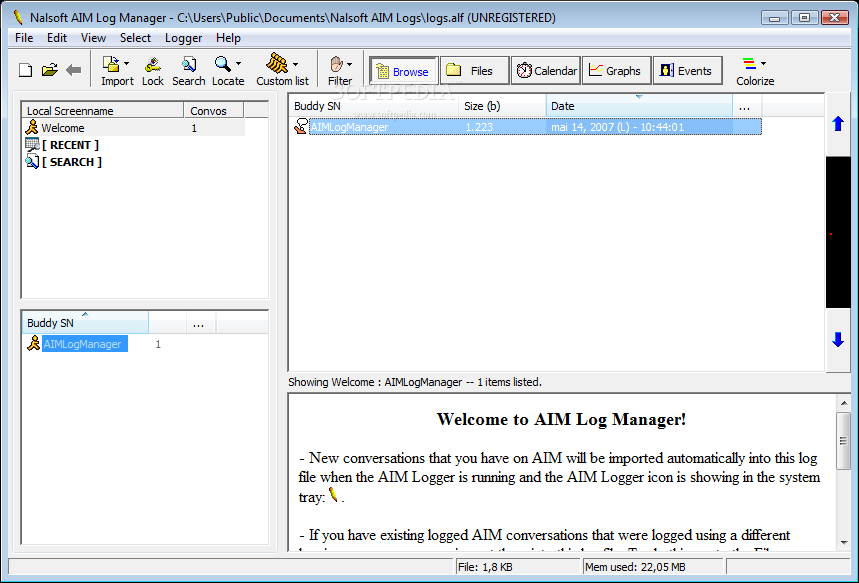
Task: Click the mai 14, 2007 date cell
Action: [x=617, y=127]
